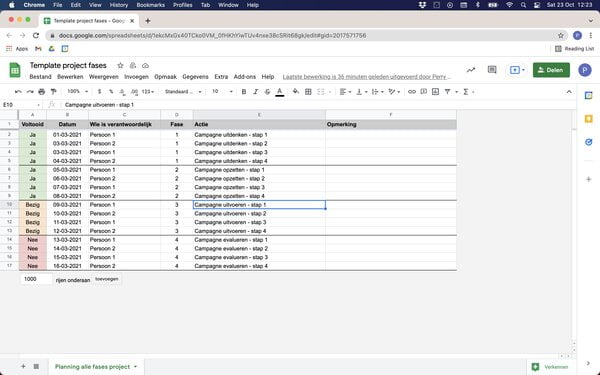The height and width of the screenshot is (375, 600).
Task: Show the all sheets list
Action: point(36,367)
